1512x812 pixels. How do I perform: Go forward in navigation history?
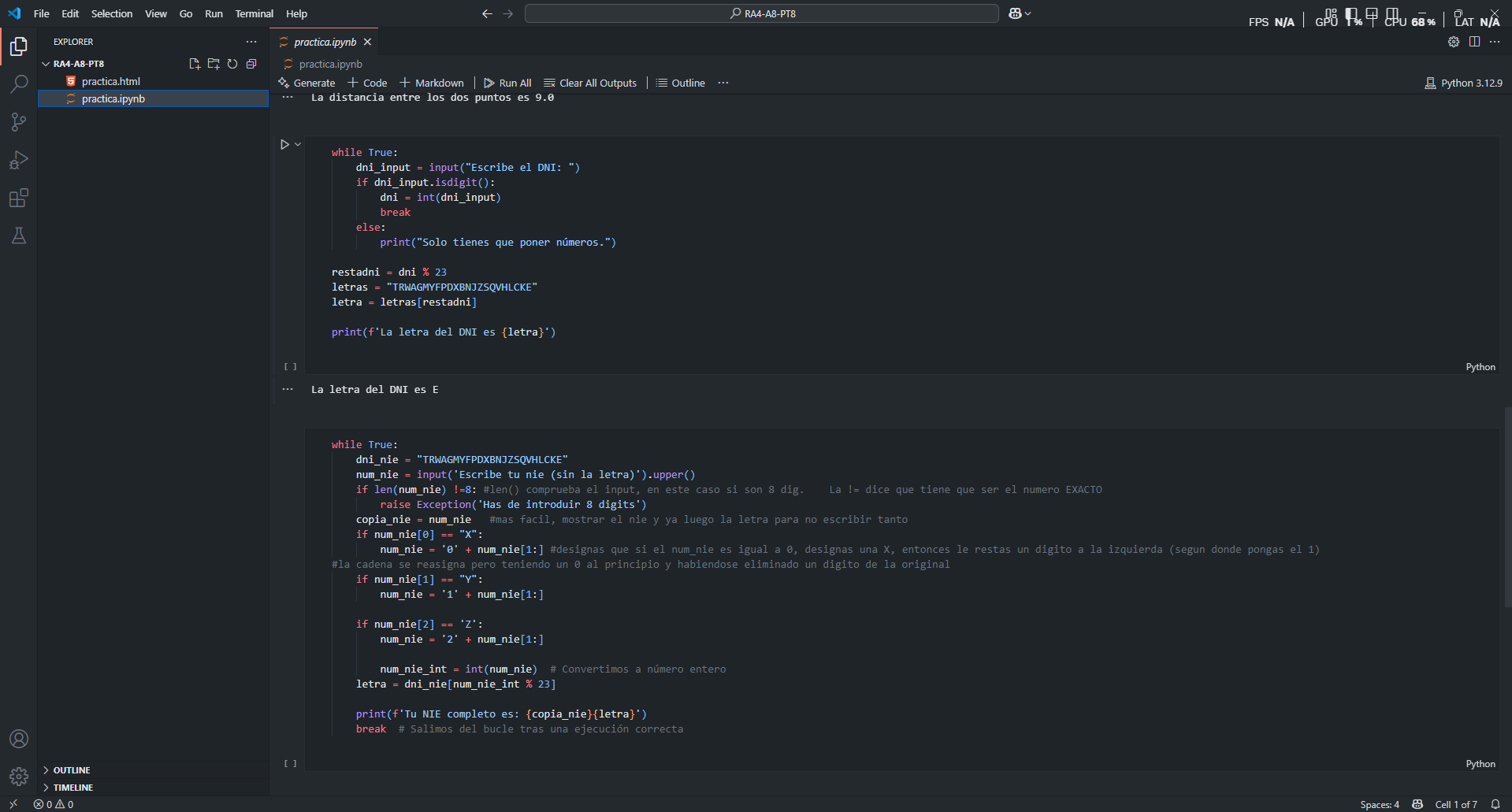tap(507, 13)
